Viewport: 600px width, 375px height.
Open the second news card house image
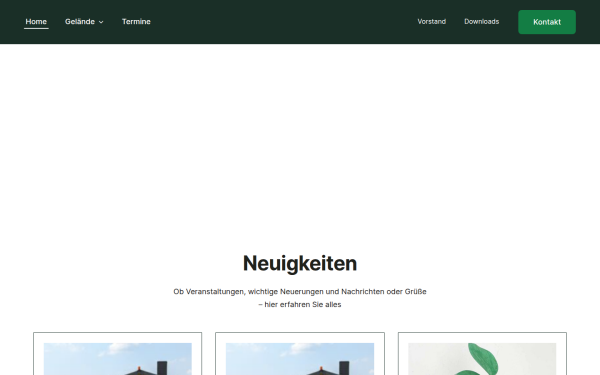point(300,359)
